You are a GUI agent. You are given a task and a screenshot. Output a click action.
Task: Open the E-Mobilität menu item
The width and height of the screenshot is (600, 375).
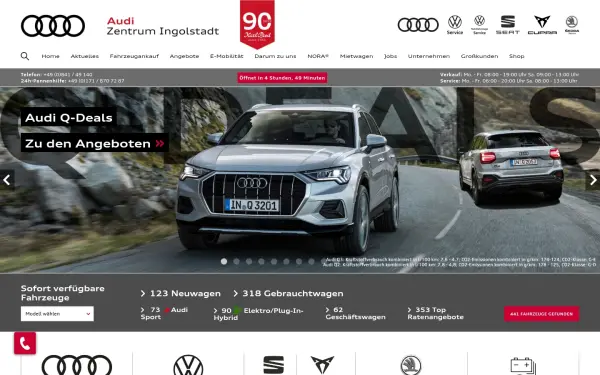[x=227, y=56]
